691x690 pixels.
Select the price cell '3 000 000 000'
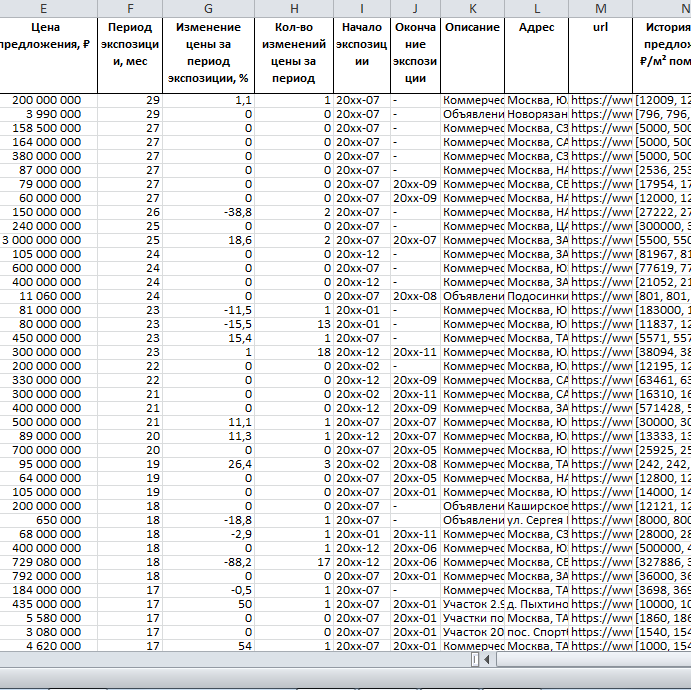click(48, 240)
